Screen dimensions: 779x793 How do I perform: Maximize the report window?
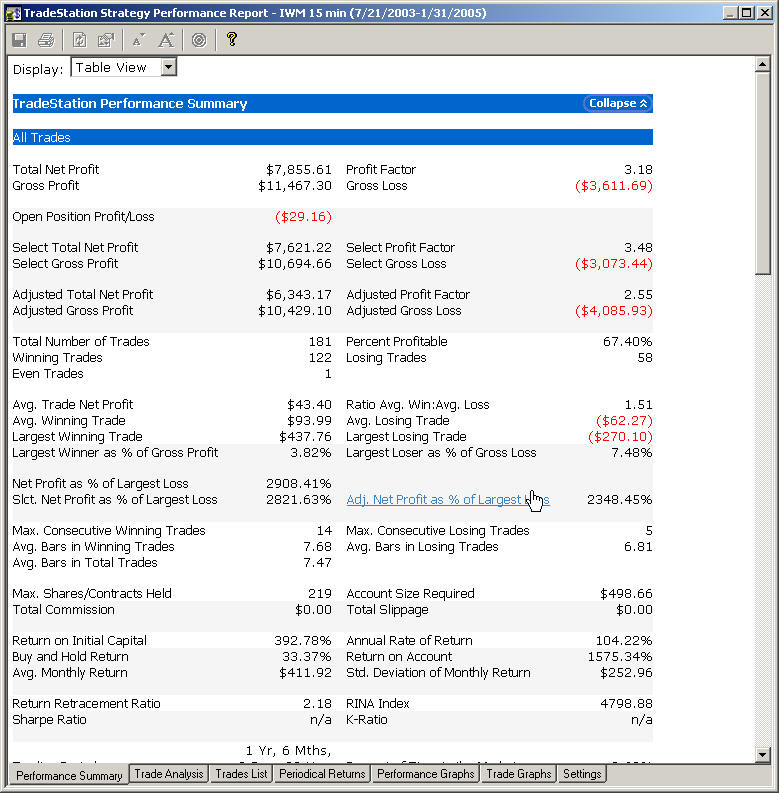coord(746,13)
